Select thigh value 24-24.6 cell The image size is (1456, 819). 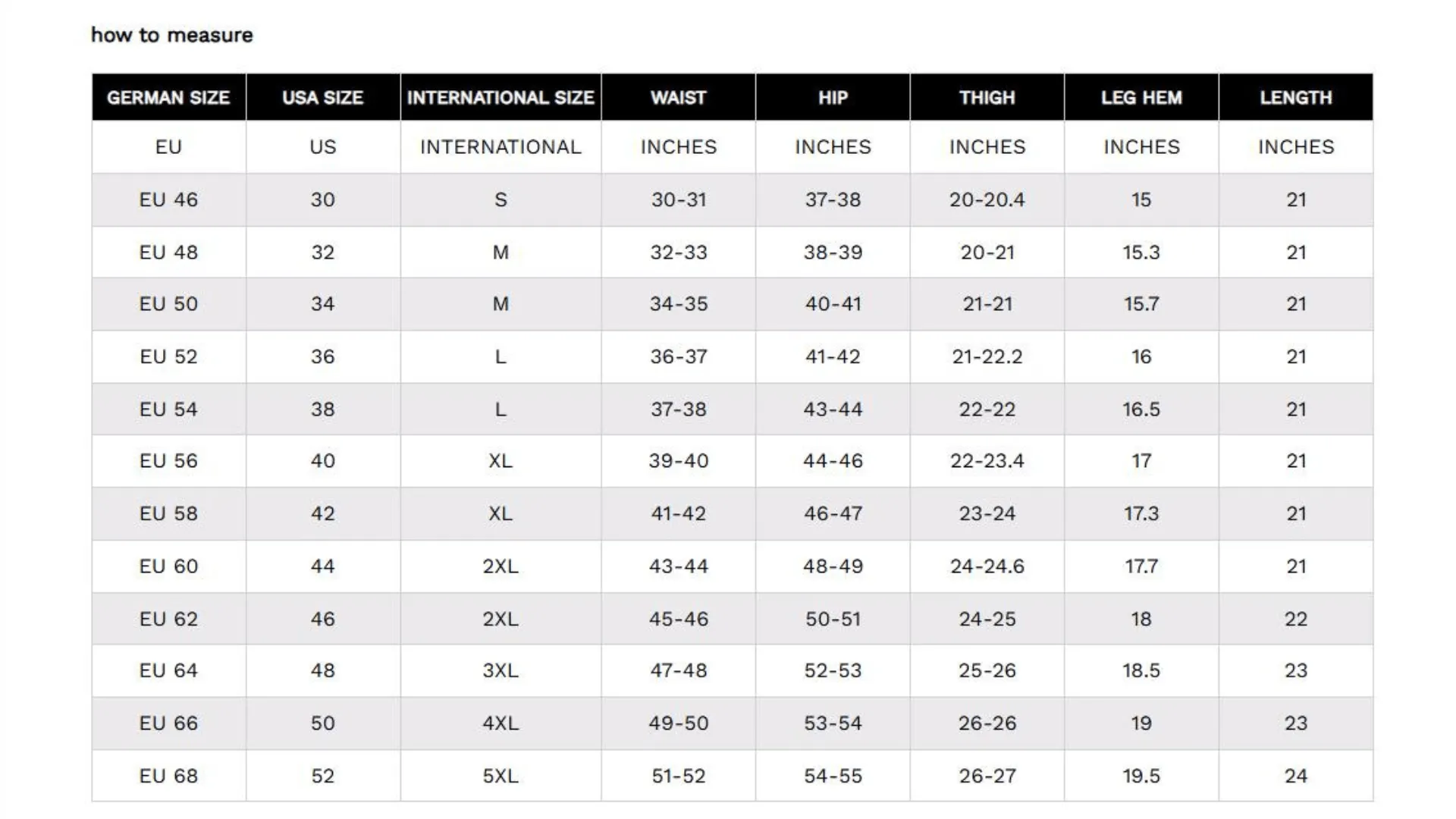(x=987, y=566)
